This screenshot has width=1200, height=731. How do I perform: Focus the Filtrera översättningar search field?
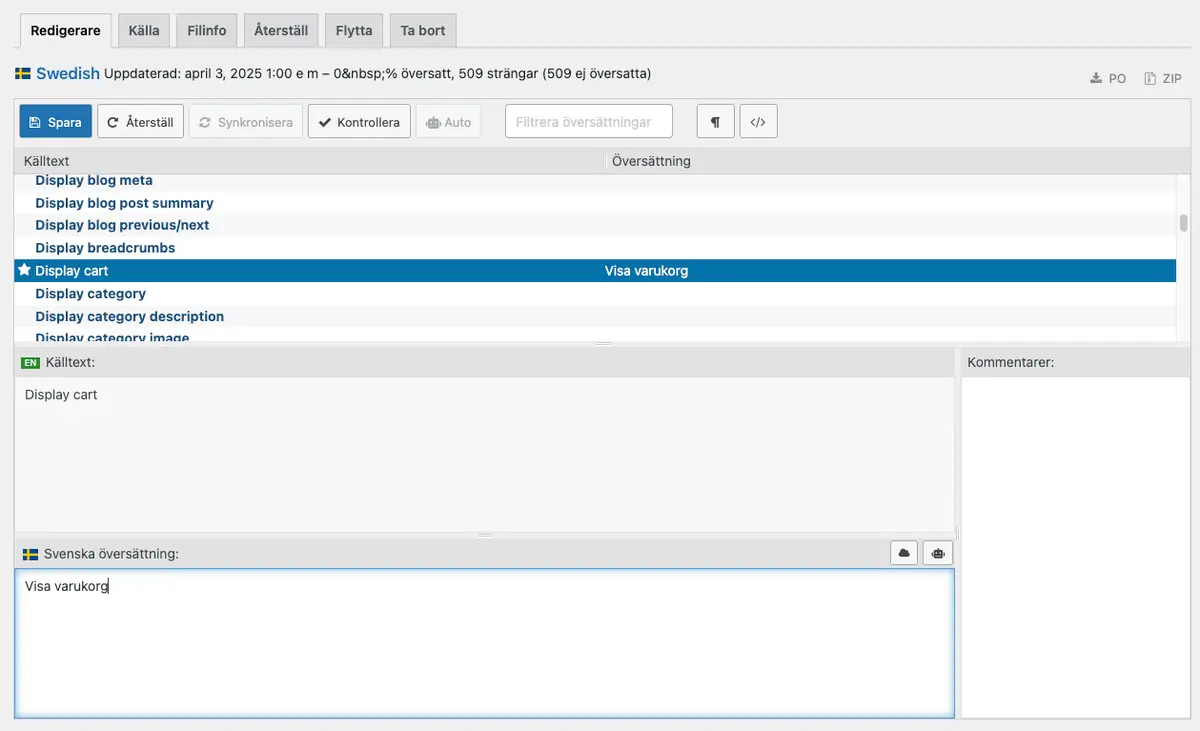point(588,122)
